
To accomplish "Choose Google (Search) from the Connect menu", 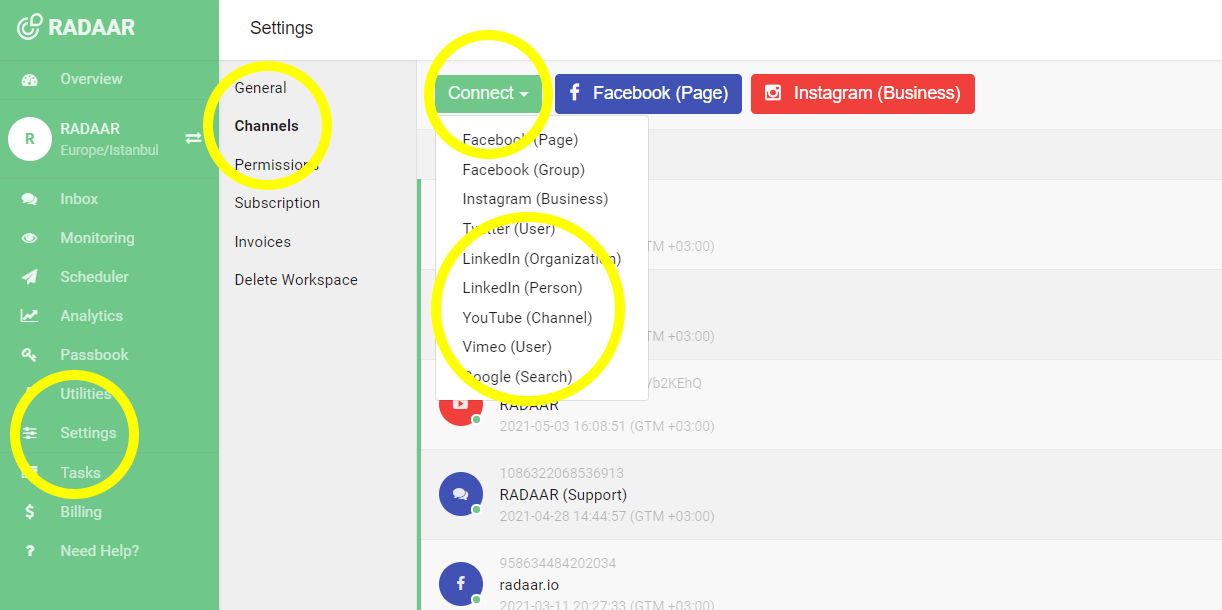I will coord(517,376).
